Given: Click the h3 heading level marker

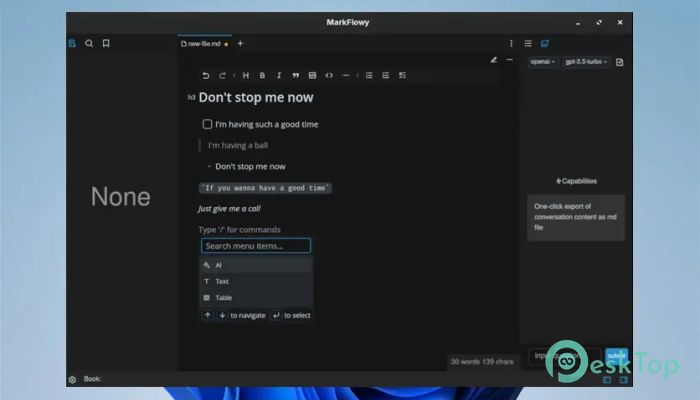Looking at the screenshot, I should click(x=191, y=97).
